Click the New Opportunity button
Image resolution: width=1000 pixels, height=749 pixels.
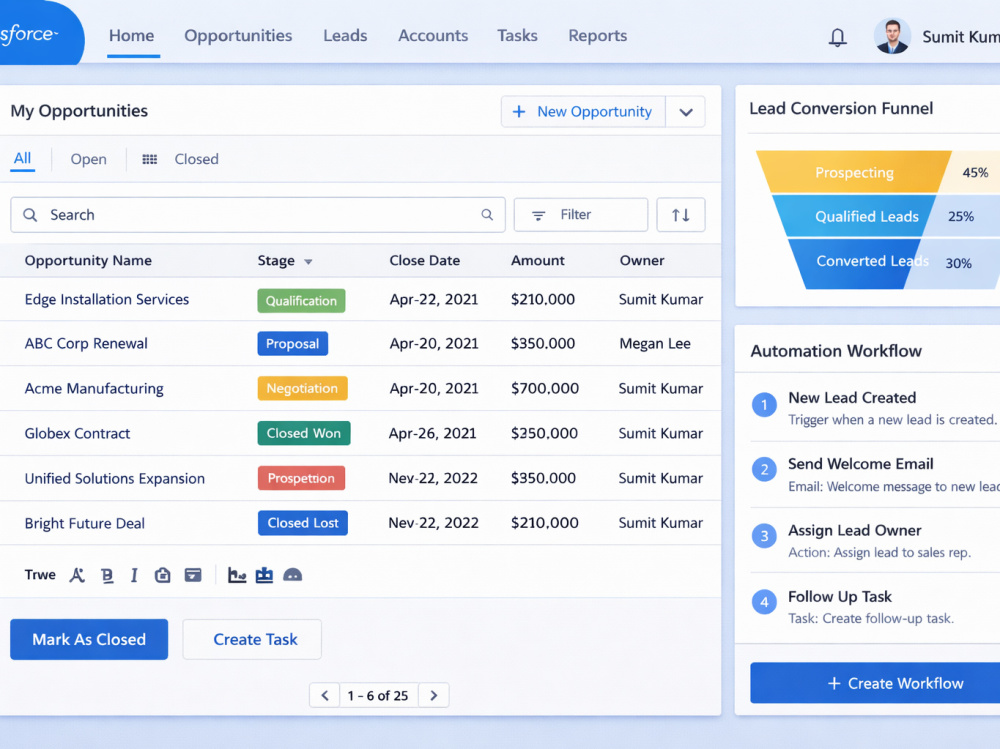(584, 112)
